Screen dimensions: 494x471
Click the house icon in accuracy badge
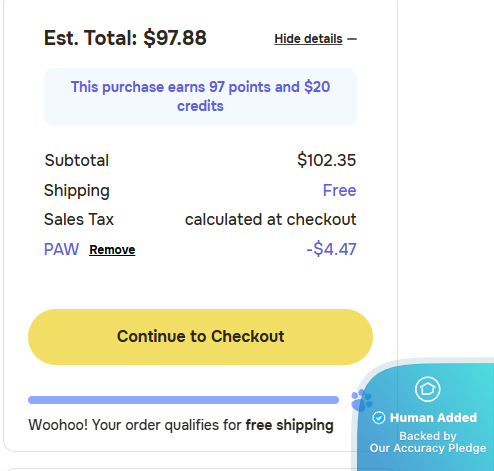pos(428,389)
